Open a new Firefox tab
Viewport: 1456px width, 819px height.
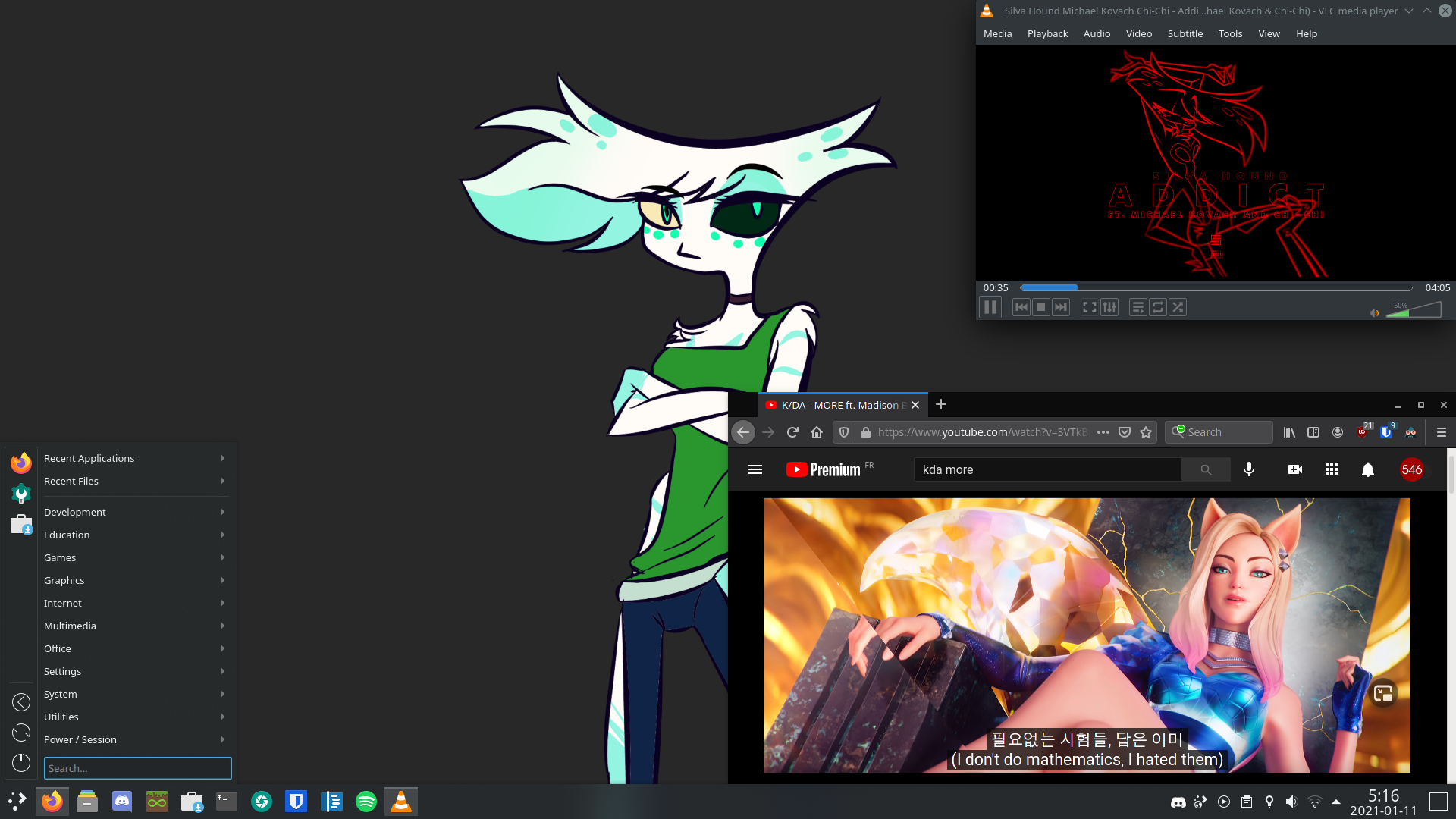pos(941,404)
